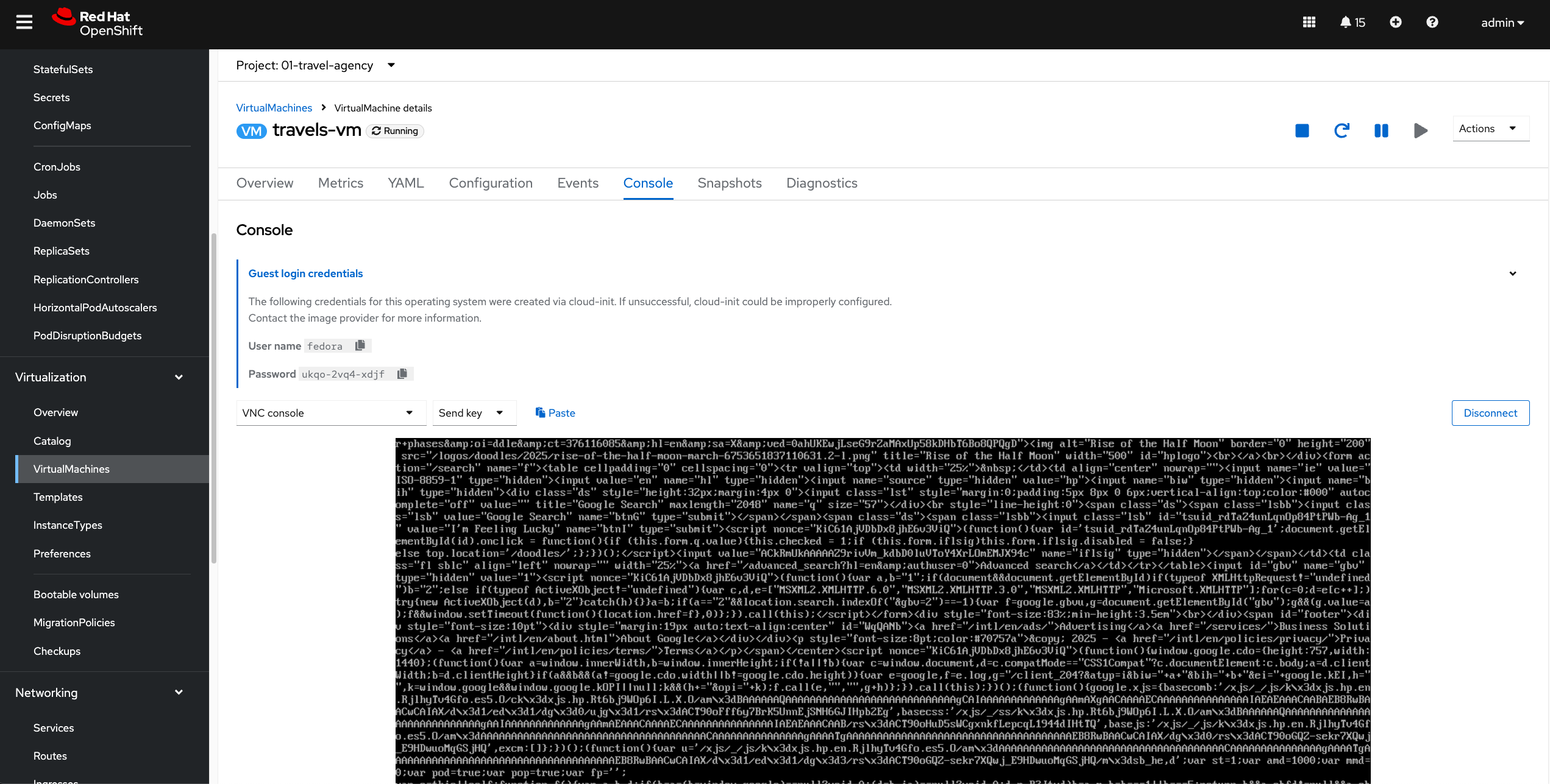Viewport: 1550px width, 784px height.
Task: Copy the fedora user name
Action: click(360, 345)
